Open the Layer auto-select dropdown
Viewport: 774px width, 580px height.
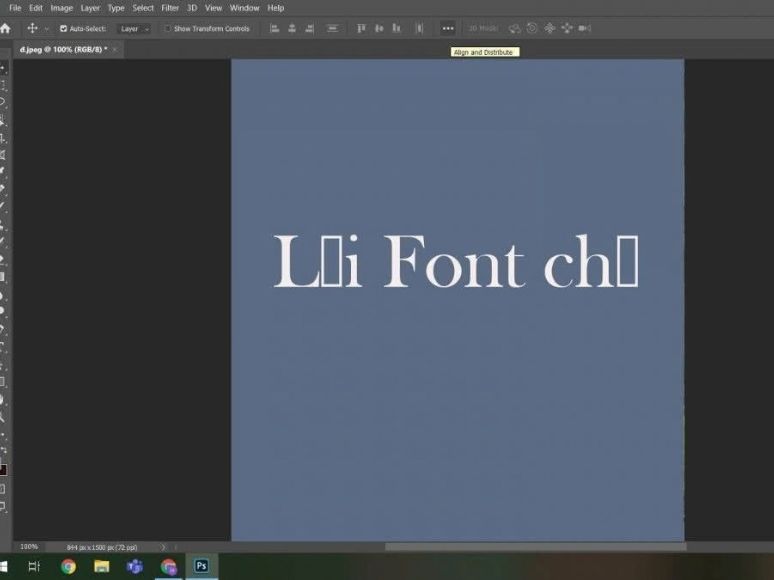click(x=134, y=29)
